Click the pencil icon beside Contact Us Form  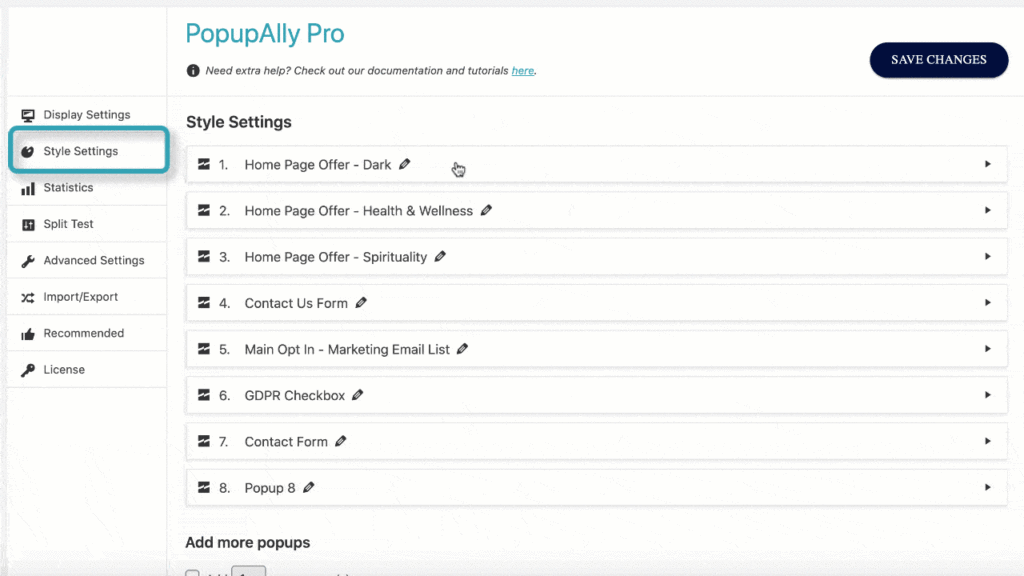coord(362,302)
